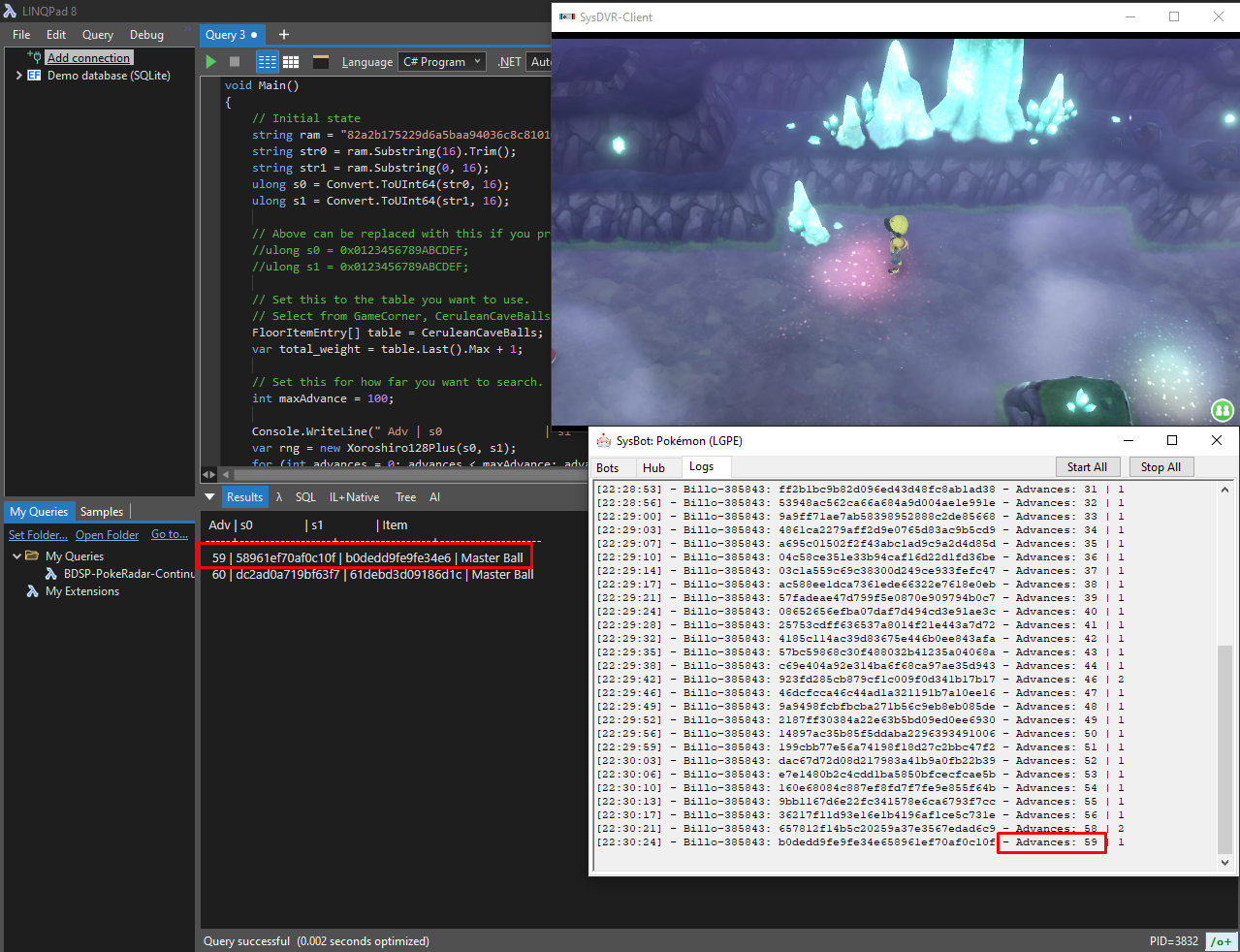This screenshot has width=1240, height=952.
Task: Click the SysBot Pokémon window icon
Action: (x=603, y=440)
